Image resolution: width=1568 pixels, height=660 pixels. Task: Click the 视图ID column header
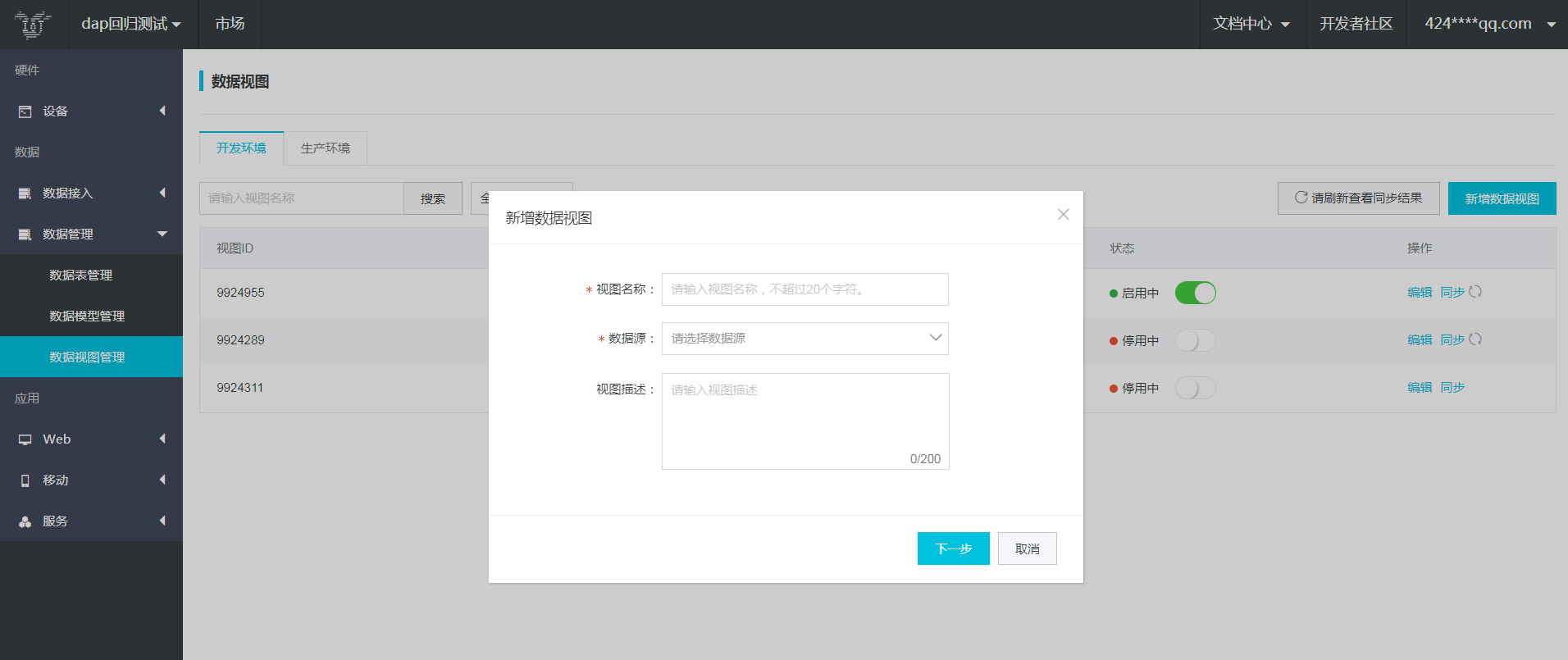pyautogui.click(x=235, y=248)
